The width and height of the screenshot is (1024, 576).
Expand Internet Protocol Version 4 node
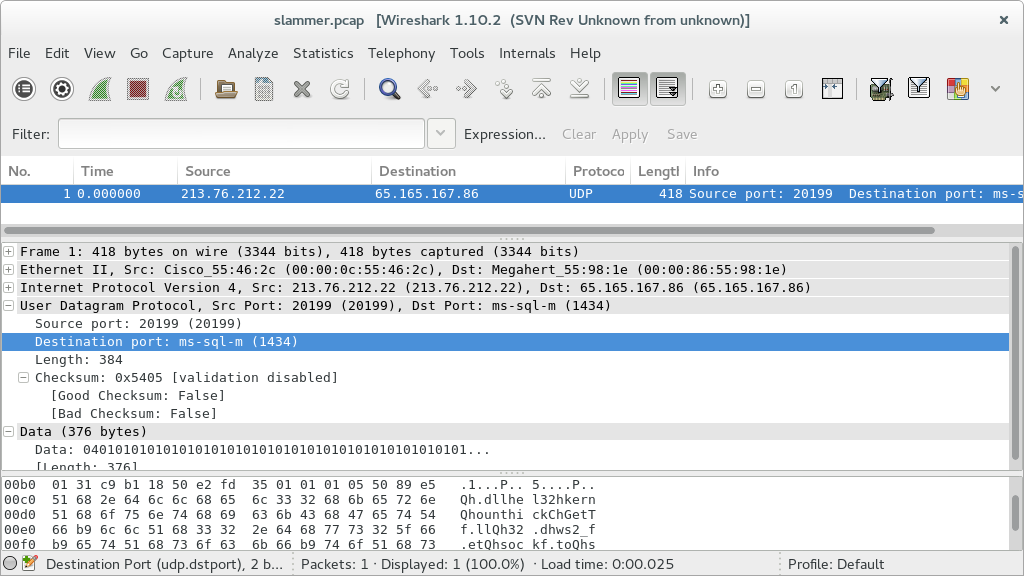pos(9,287)
